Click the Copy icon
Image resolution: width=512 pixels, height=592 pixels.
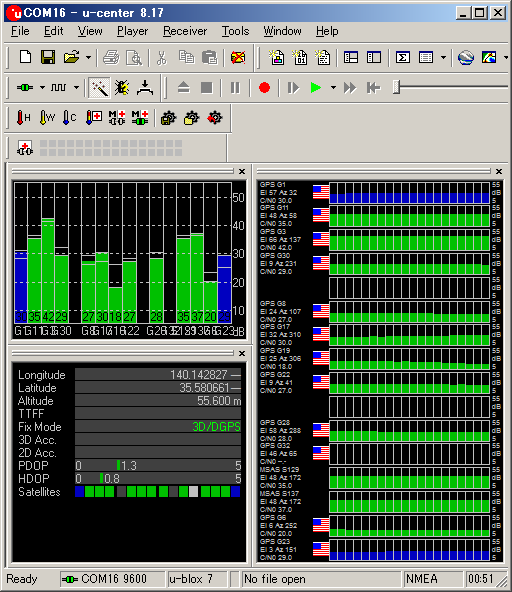point(186,57)
